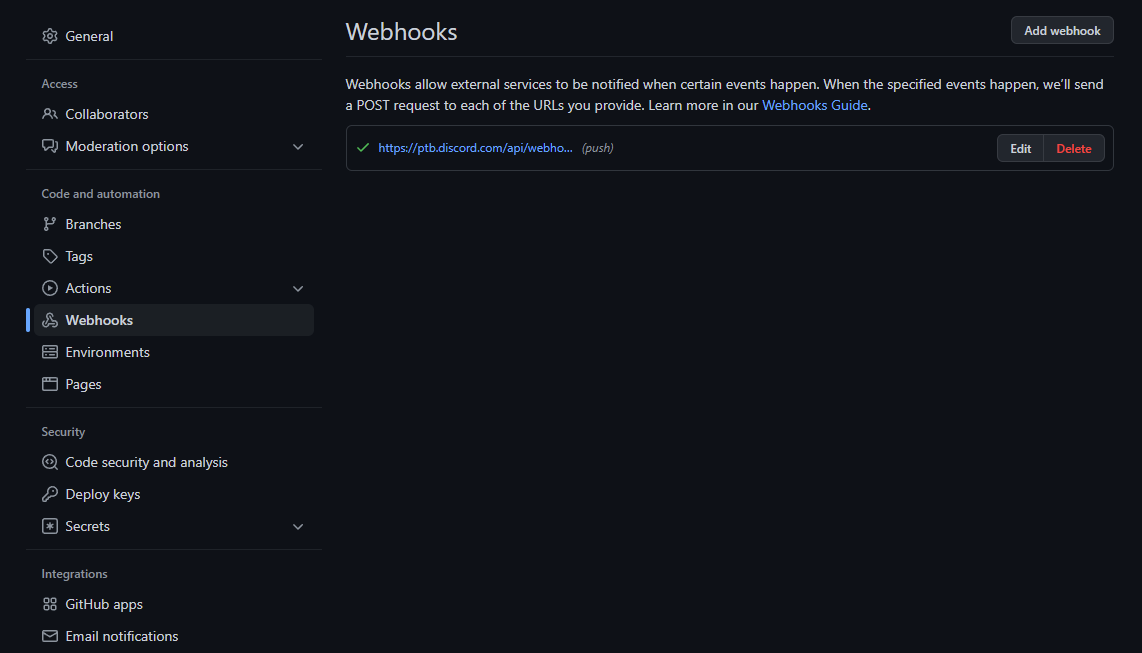This screenshot has width=1142, height=653.
Task: Edit the Discord webhook
Action: pyautogui.click(x=1020, y=148)
